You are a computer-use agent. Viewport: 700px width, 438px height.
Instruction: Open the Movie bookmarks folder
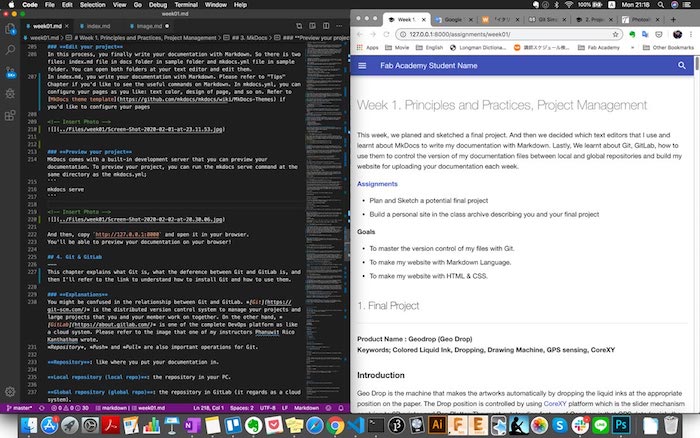coord(397,47)
